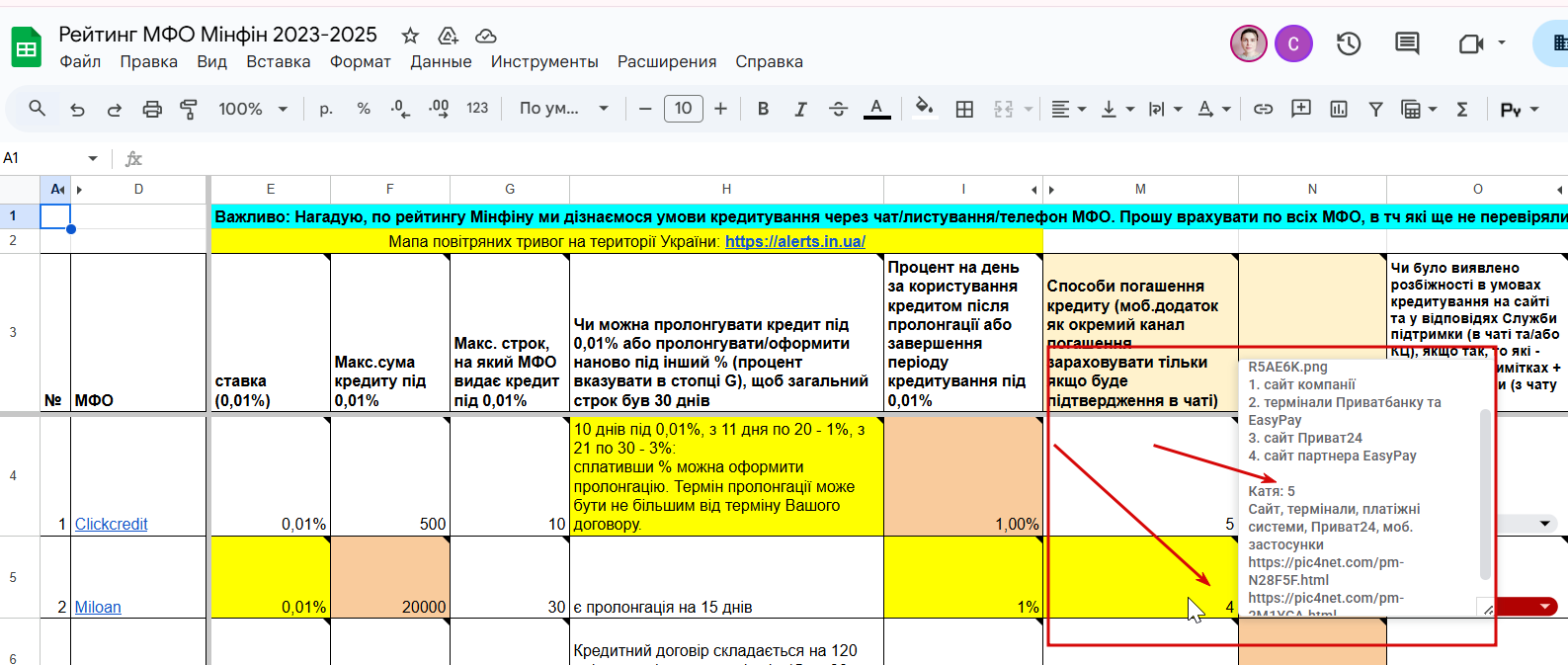This screenshot has height=665, width=1568.
Task: Open the font family dropdown
Action: point(563,110)
